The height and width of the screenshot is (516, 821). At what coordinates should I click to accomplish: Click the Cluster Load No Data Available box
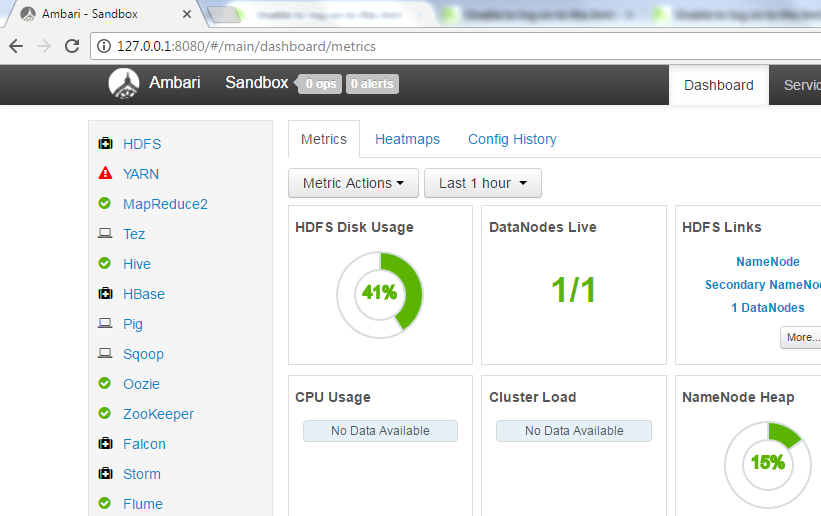tap(574, 431)
